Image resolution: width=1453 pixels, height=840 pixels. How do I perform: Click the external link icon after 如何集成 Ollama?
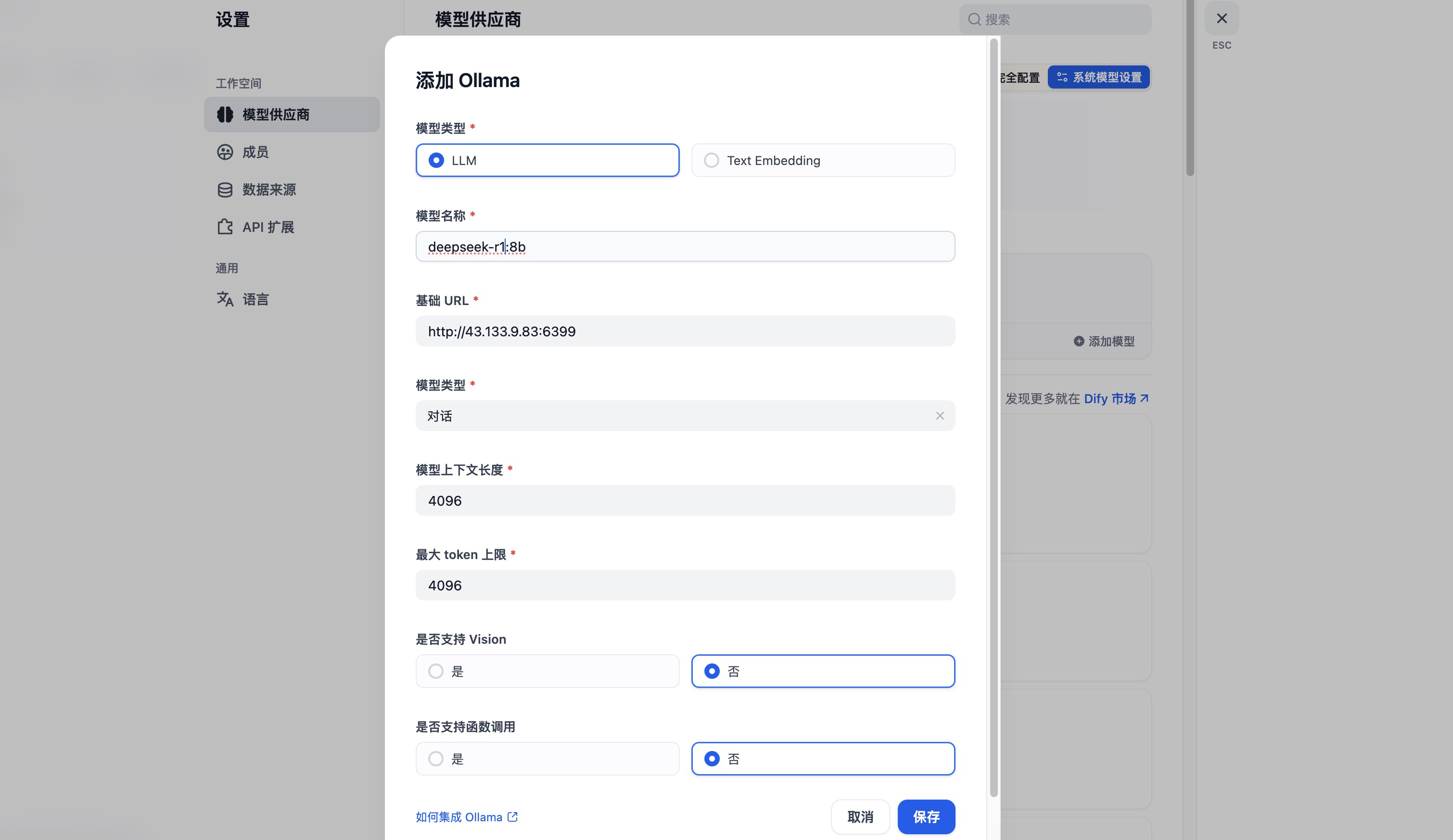pos(512,817)
